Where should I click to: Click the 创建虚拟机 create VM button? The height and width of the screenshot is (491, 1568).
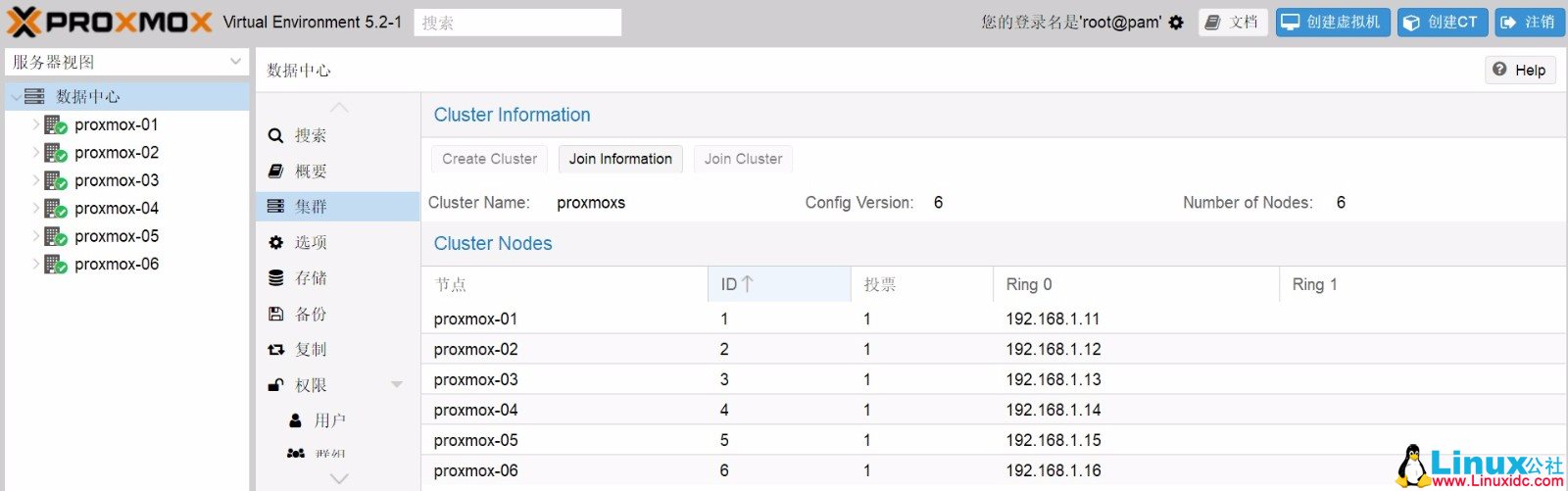coord(1333,23)
